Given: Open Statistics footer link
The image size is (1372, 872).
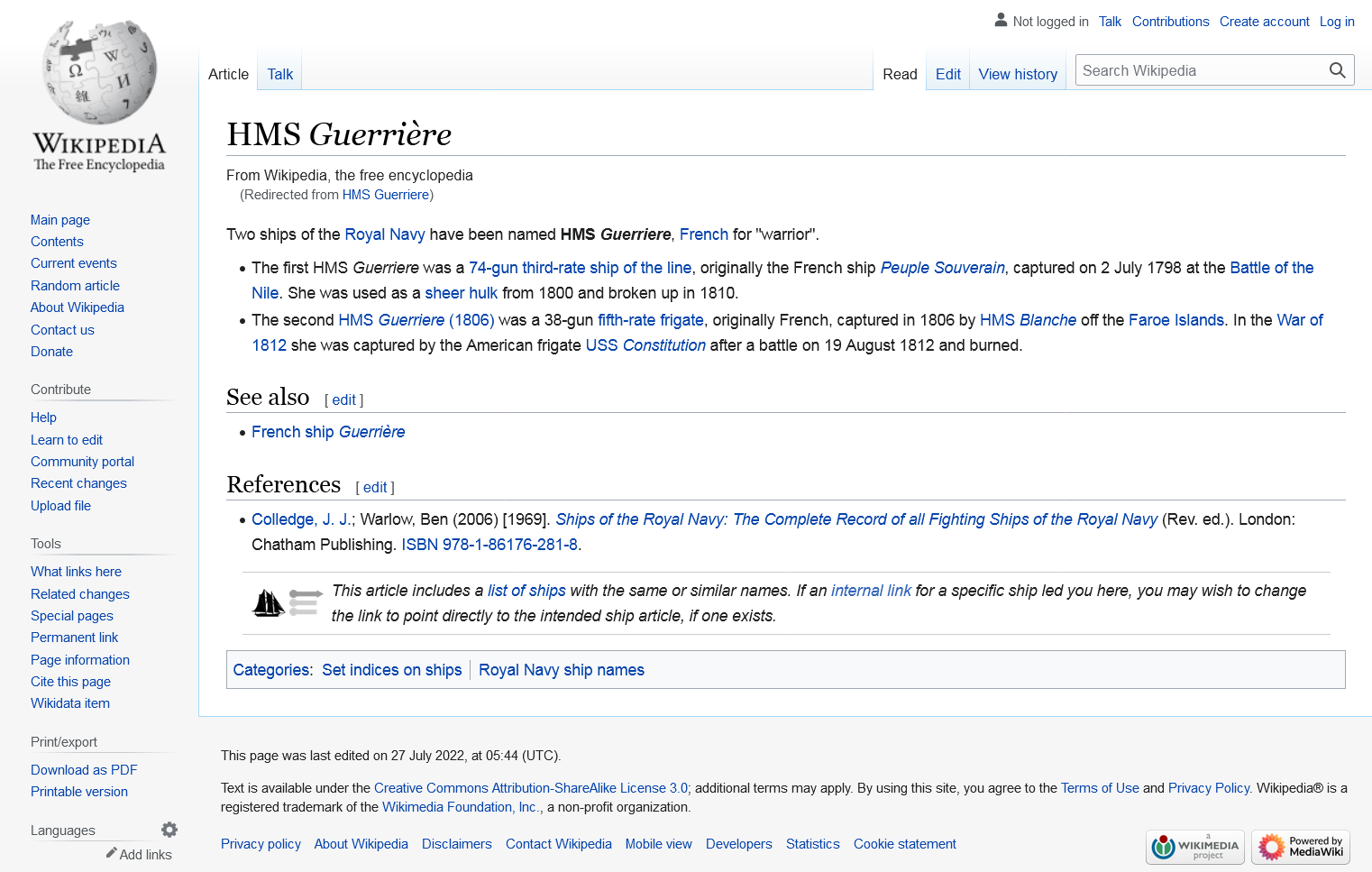Looking at the screenshot, I should (812, 844).
